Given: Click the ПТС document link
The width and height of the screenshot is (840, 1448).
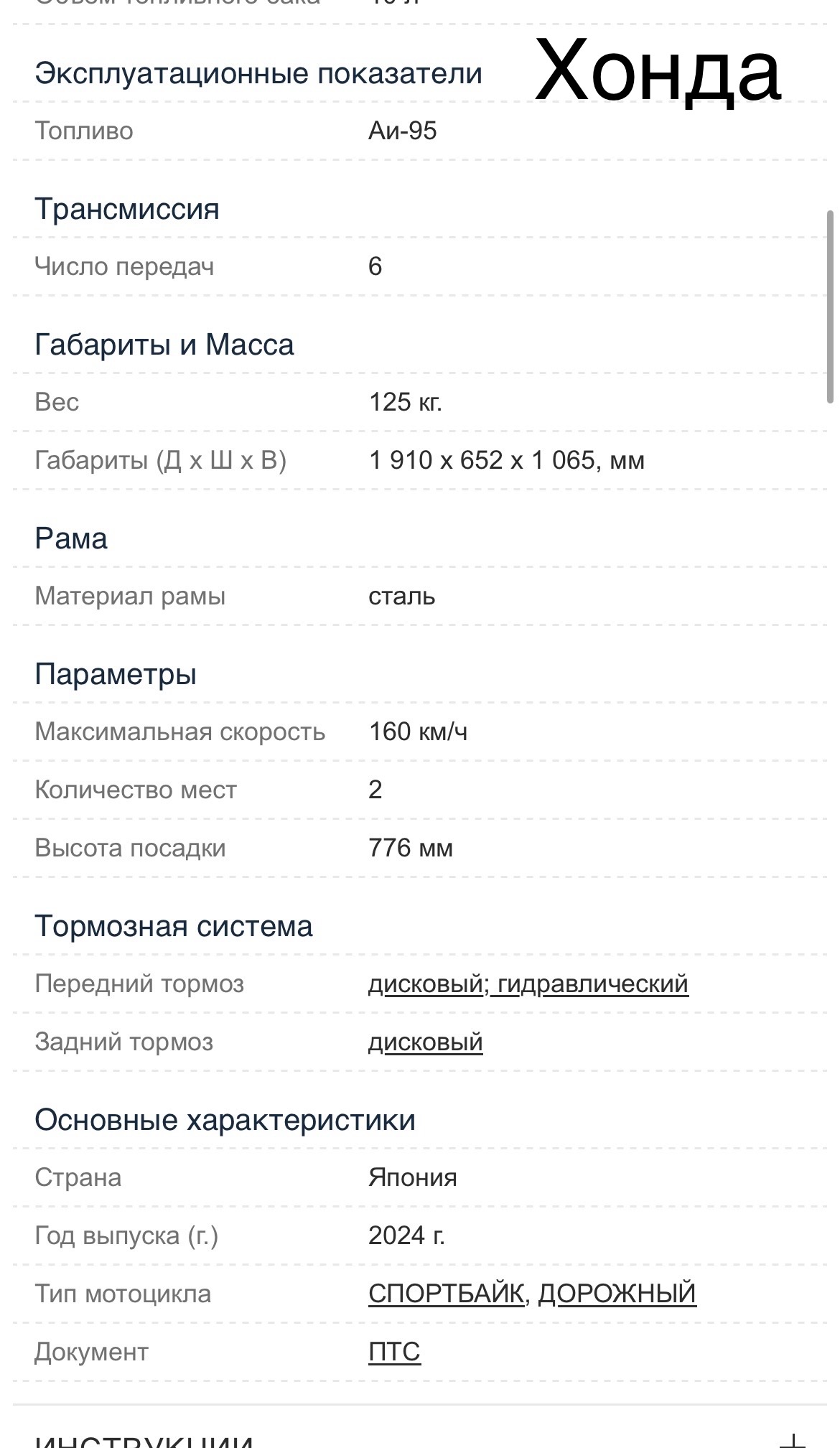Looking at the screenshot, I should point(394,1351).
